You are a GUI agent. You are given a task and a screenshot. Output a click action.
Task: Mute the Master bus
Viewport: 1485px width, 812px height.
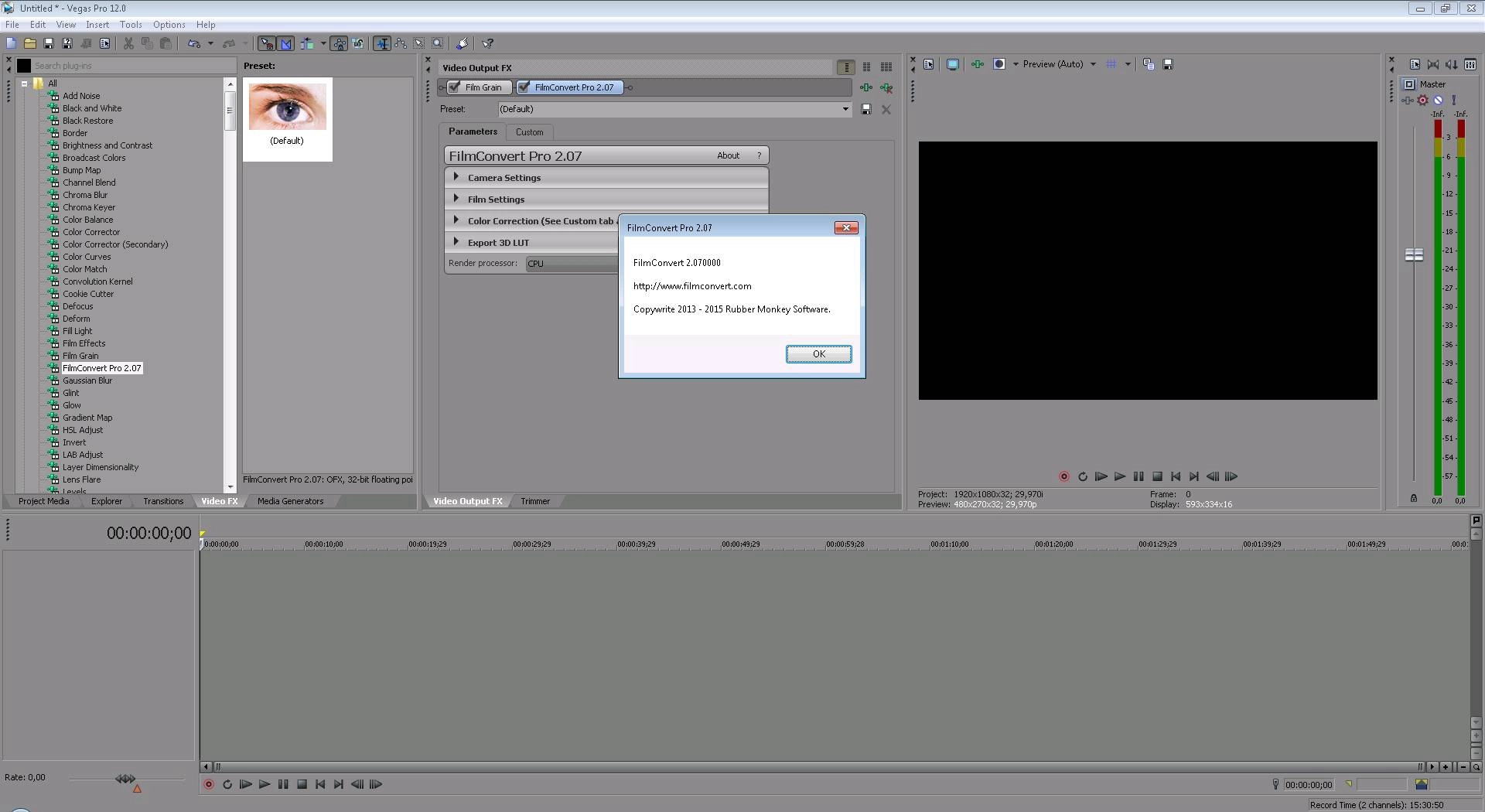1438,100
